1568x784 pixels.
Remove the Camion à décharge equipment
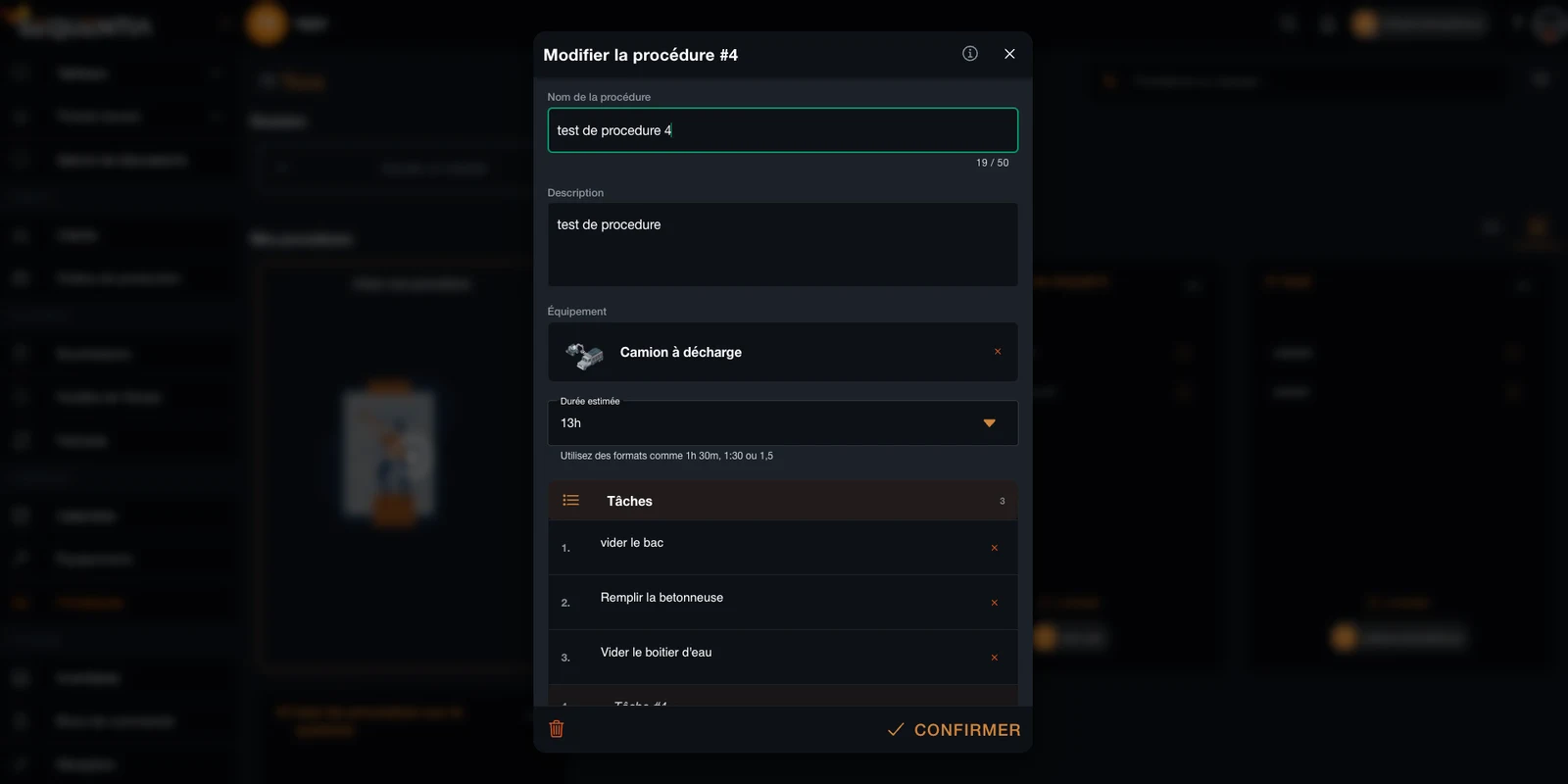pyautogui.click(x=998, y=352)
